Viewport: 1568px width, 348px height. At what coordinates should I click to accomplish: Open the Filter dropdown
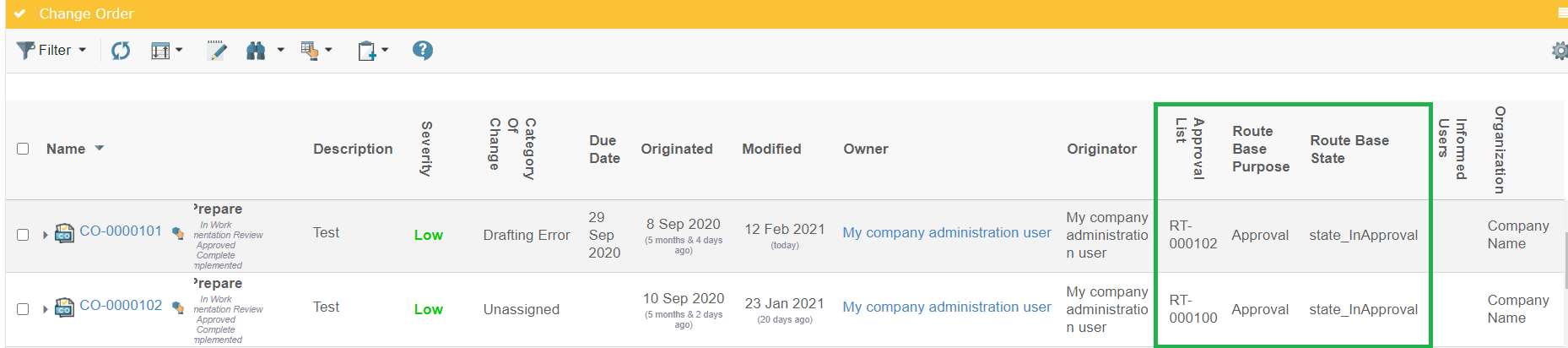pos(51,51)
